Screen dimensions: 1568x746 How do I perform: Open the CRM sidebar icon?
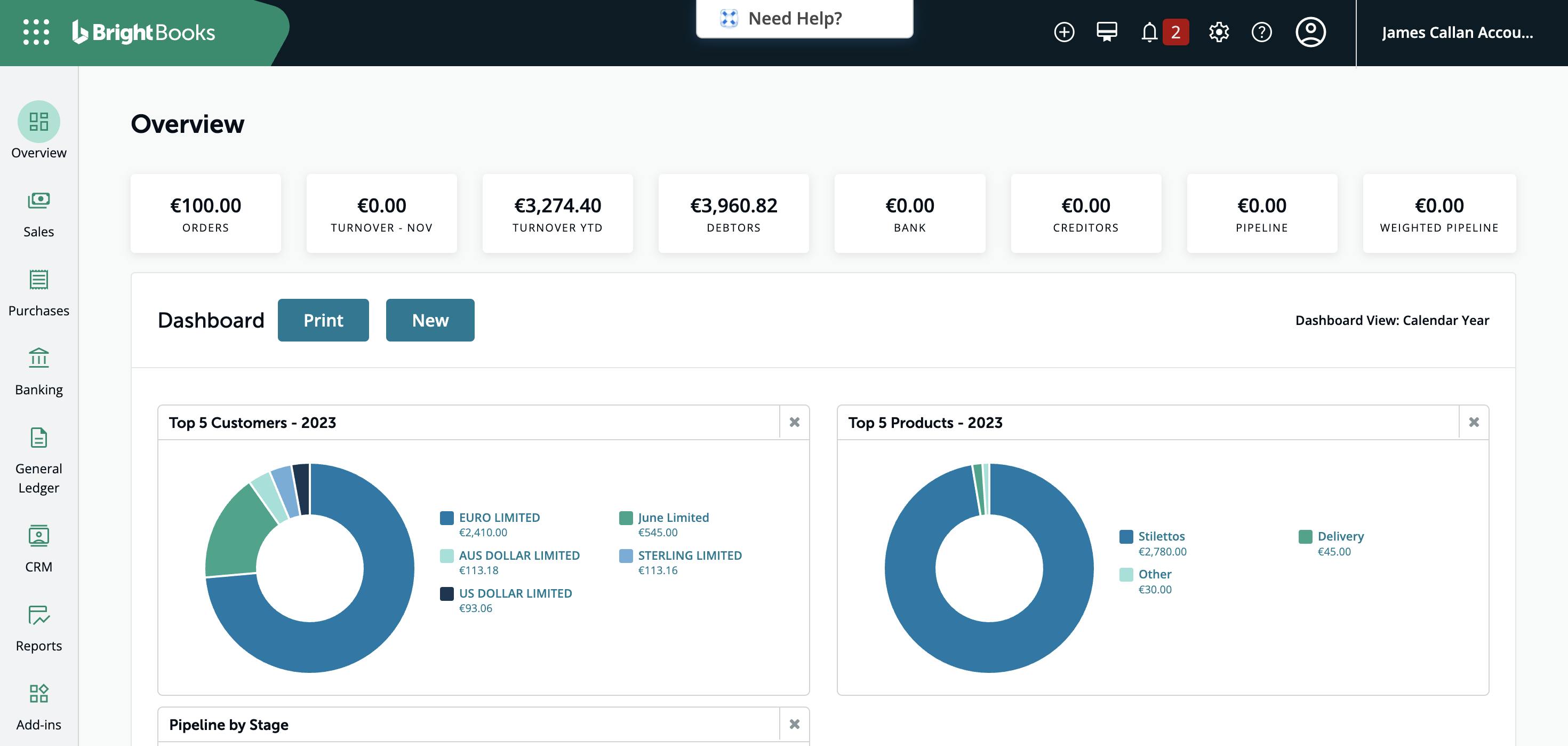tap(39, 535)
